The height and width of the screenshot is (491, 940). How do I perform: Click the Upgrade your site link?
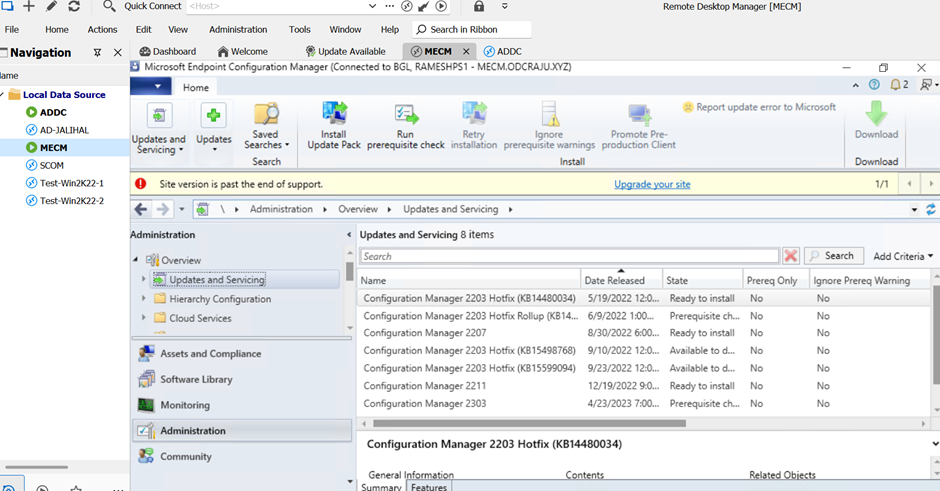[x=652, y=184]
